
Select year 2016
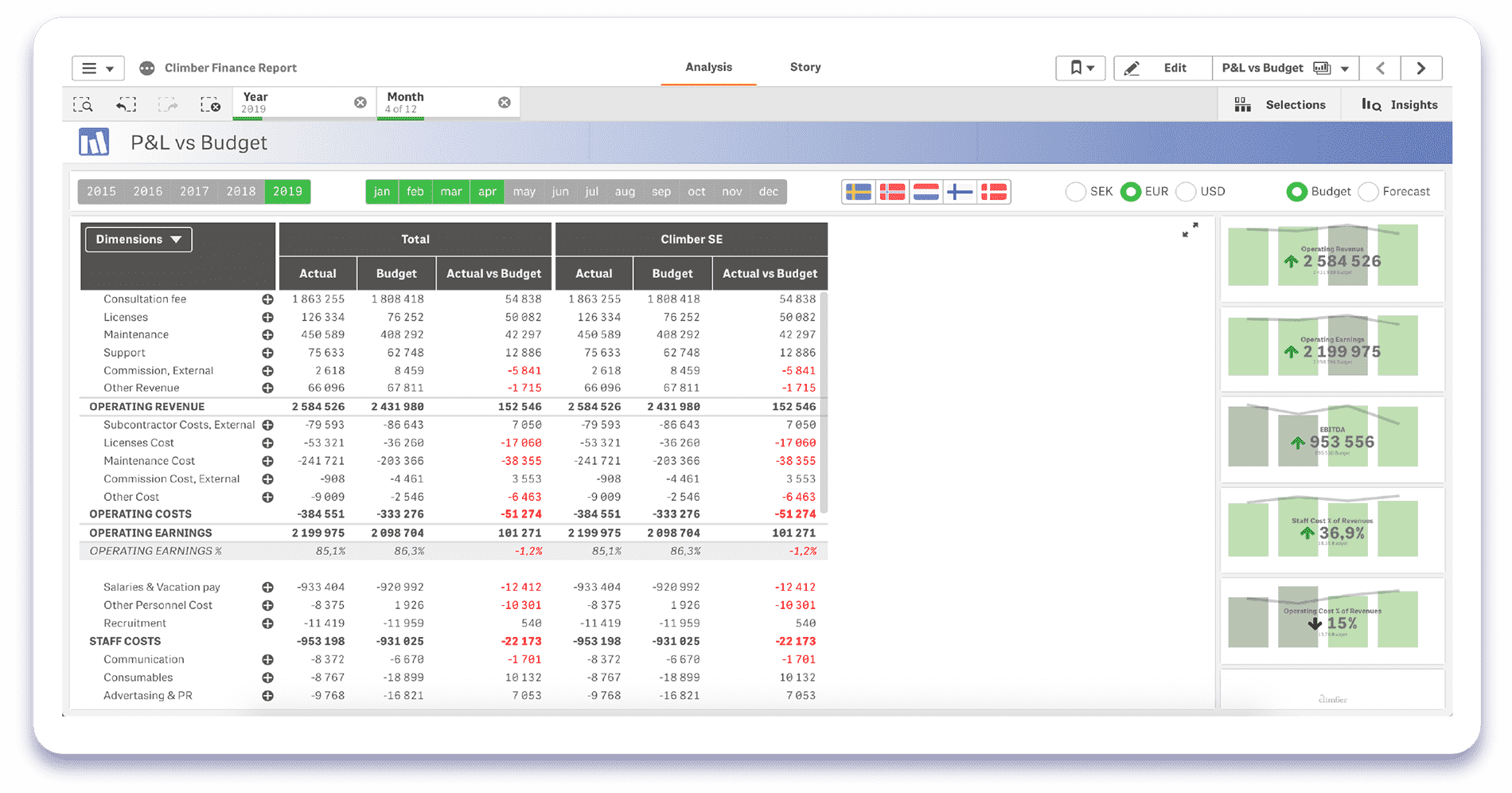(148, 192)
